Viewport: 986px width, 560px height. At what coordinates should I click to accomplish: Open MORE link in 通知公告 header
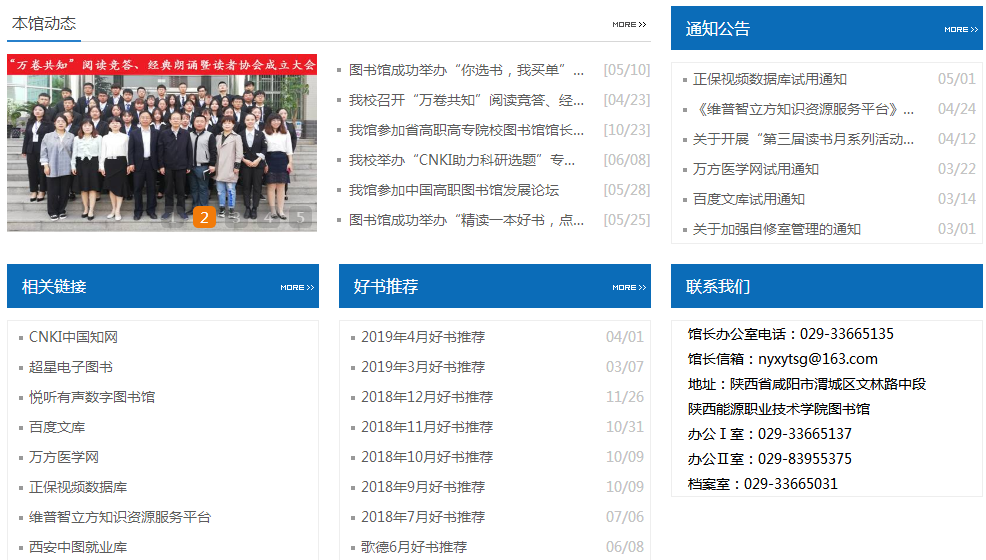[961, 30]
